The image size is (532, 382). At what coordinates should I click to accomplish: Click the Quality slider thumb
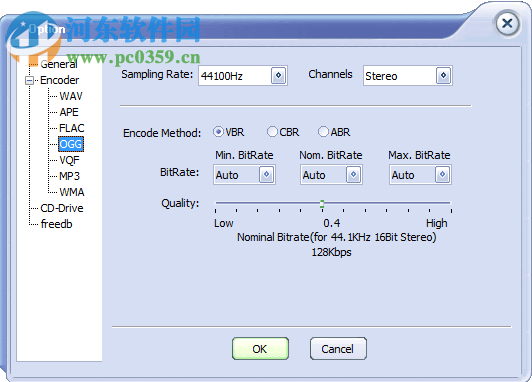pos(322,204)
